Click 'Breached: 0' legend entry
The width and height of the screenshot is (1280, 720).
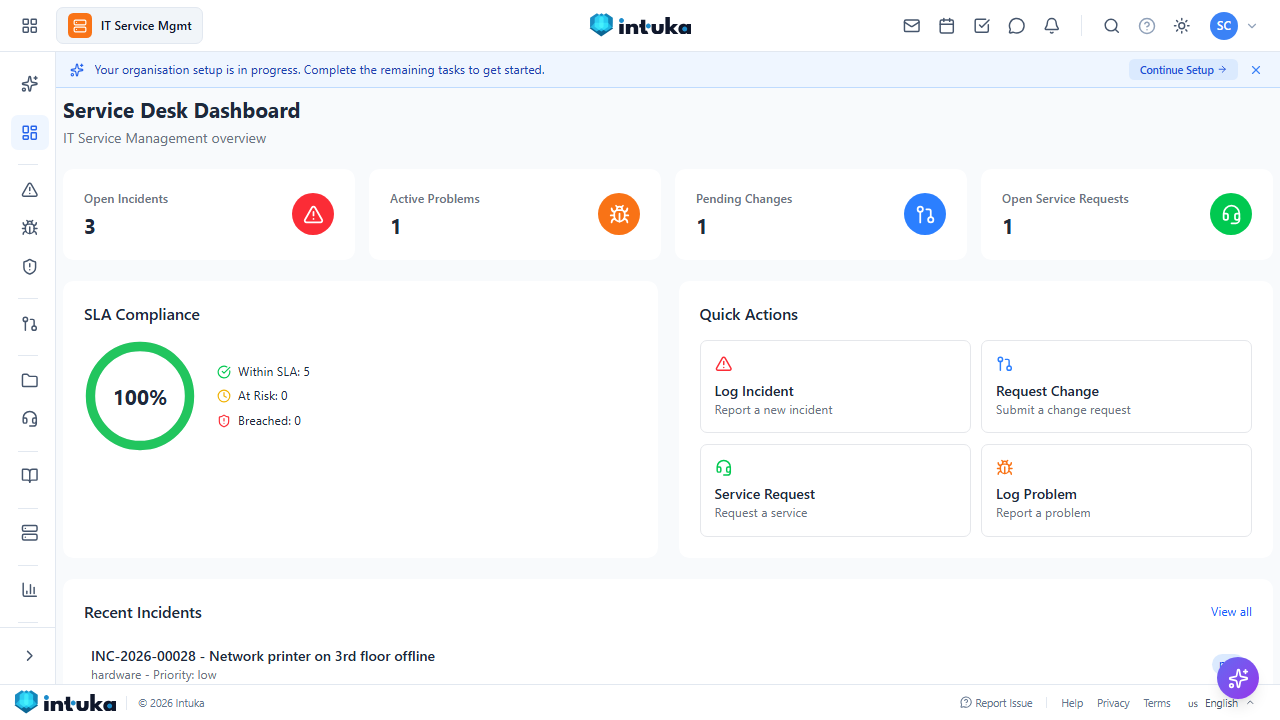pyautogui.click(x=259, y=421)
